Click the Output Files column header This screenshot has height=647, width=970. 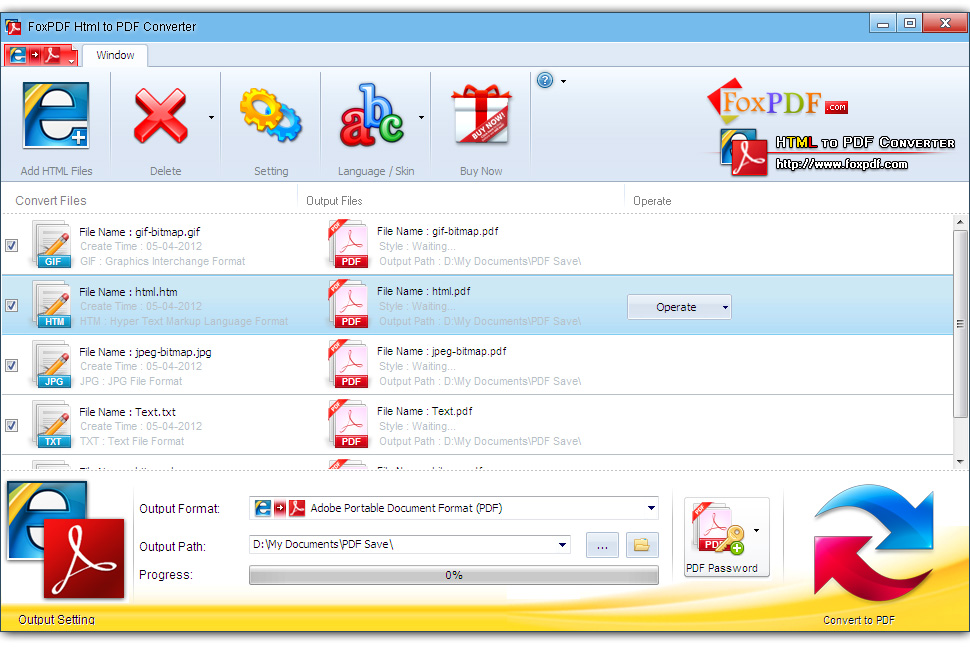pyautogui.click(x=334, y=200)
